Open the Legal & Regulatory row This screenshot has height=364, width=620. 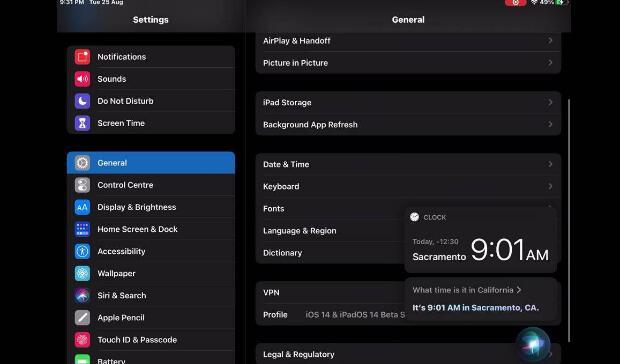(408, 354)
